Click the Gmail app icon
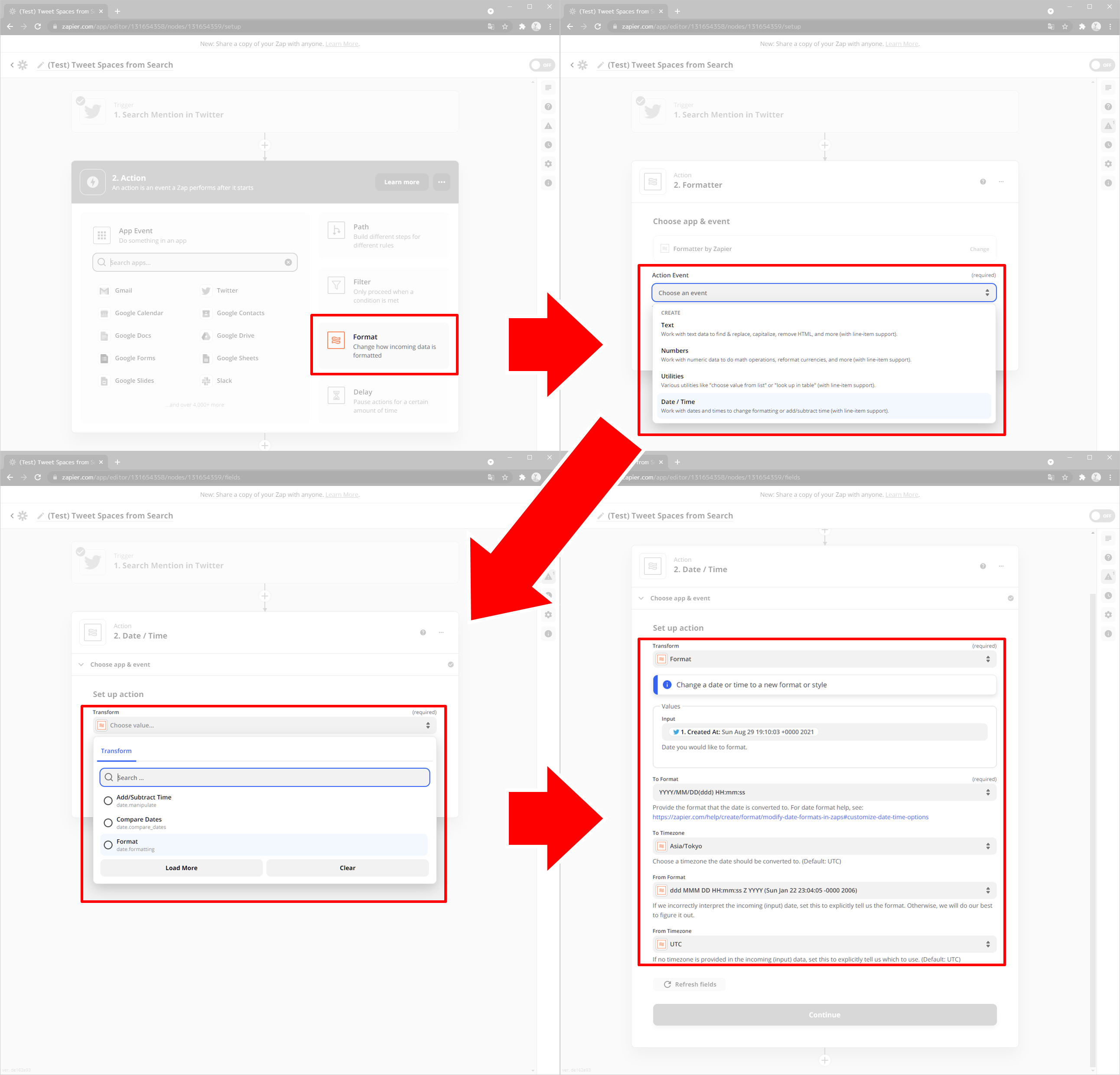The width and height of the screenshot is (1120, 1075). click(104, 291)
